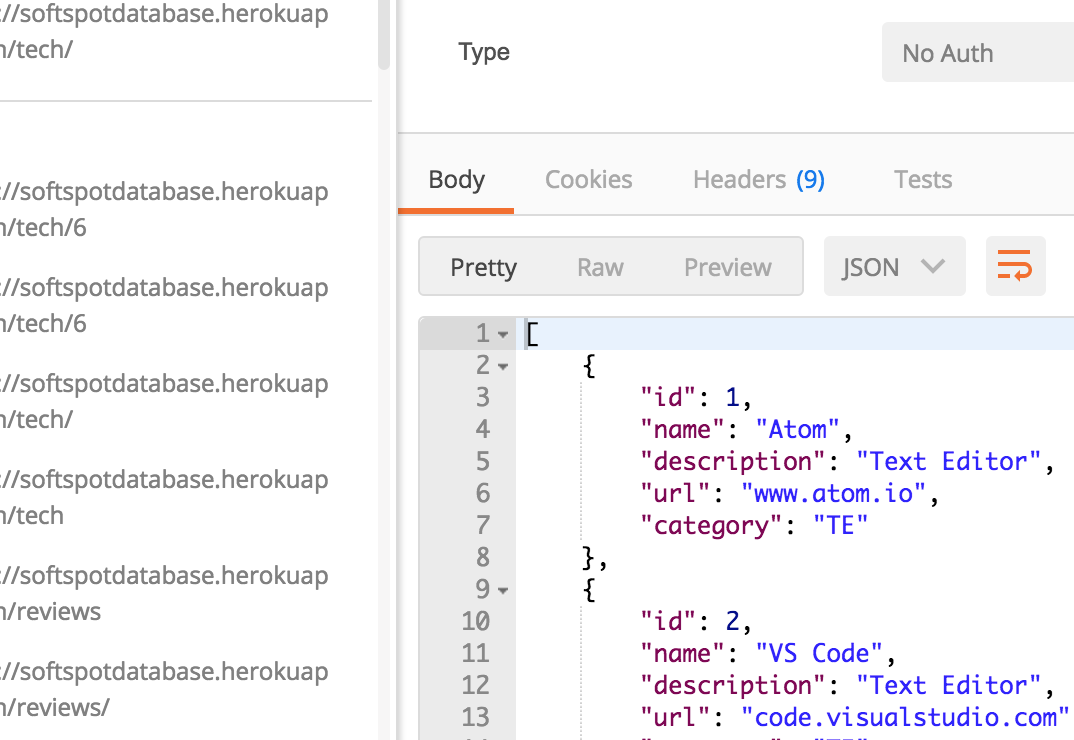Select the Preview view mode
Screen dimensions: 1074x740
click(x=727, y=267)
